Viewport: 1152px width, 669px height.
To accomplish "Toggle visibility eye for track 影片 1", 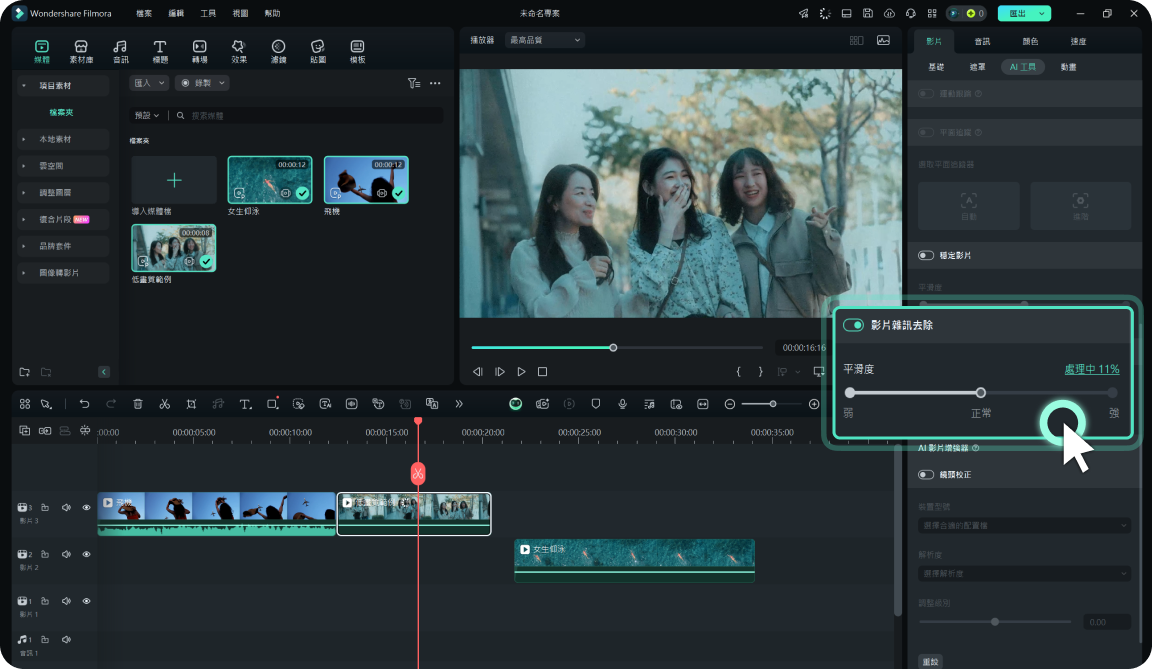I will click(x=86, y=601).
